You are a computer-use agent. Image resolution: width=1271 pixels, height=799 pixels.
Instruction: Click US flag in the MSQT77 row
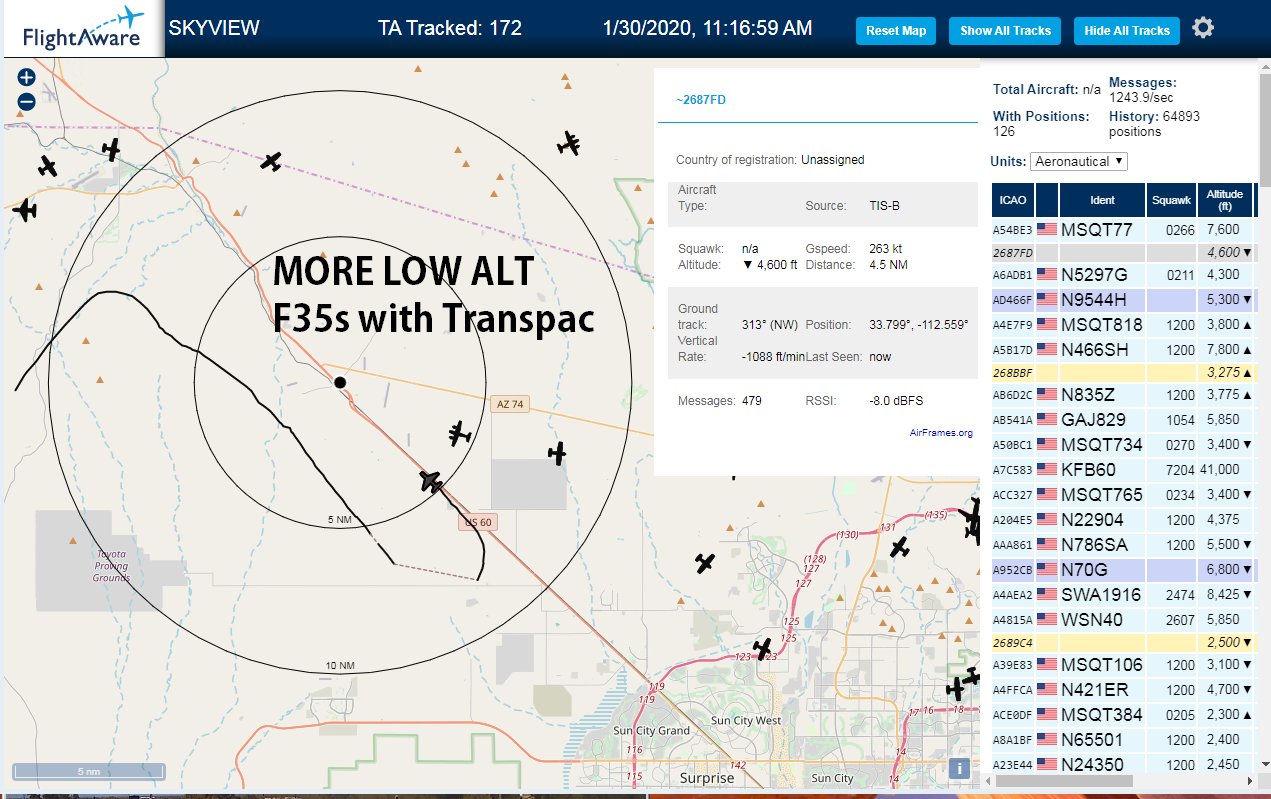tap(1047, 230)
